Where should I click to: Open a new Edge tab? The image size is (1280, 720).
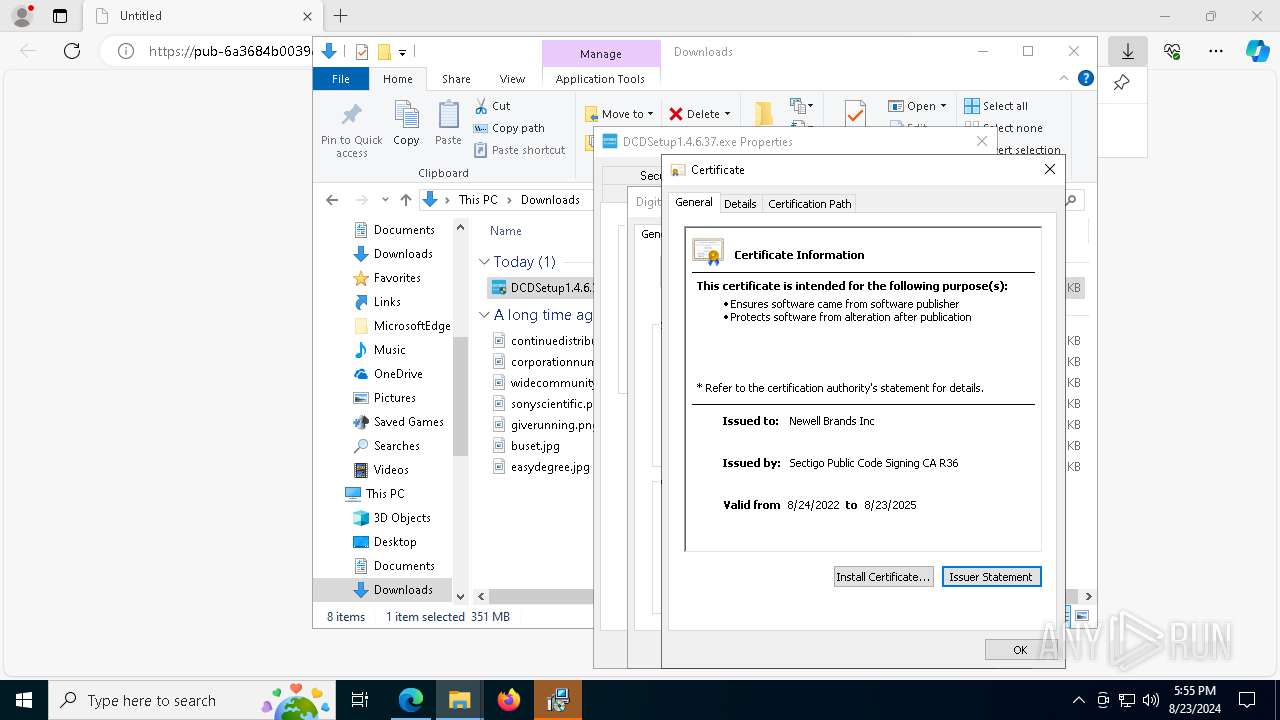point(341,16)
